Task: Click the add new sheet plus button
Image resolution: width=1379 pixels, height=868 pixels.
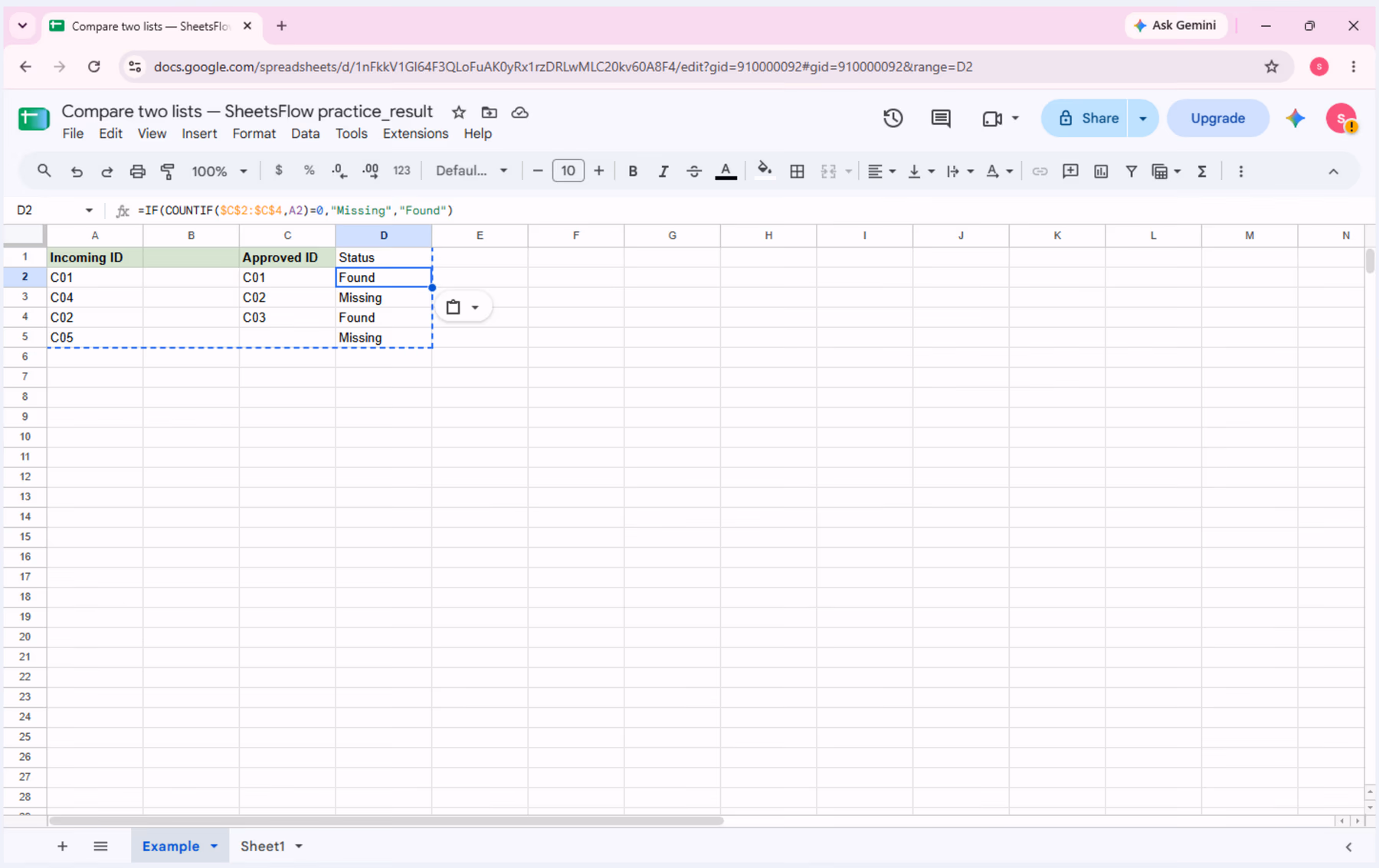Action: tap(62, 846)
